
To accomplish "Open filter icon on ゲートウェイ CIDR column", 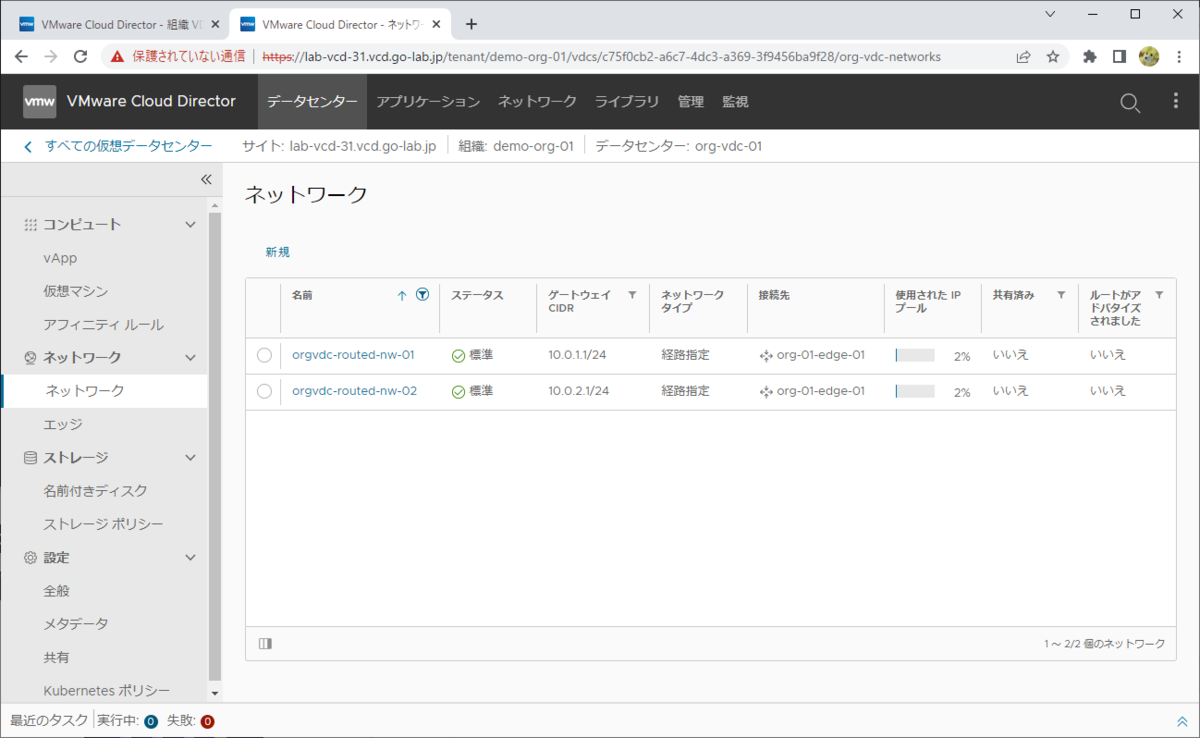I will pos(632,295).
